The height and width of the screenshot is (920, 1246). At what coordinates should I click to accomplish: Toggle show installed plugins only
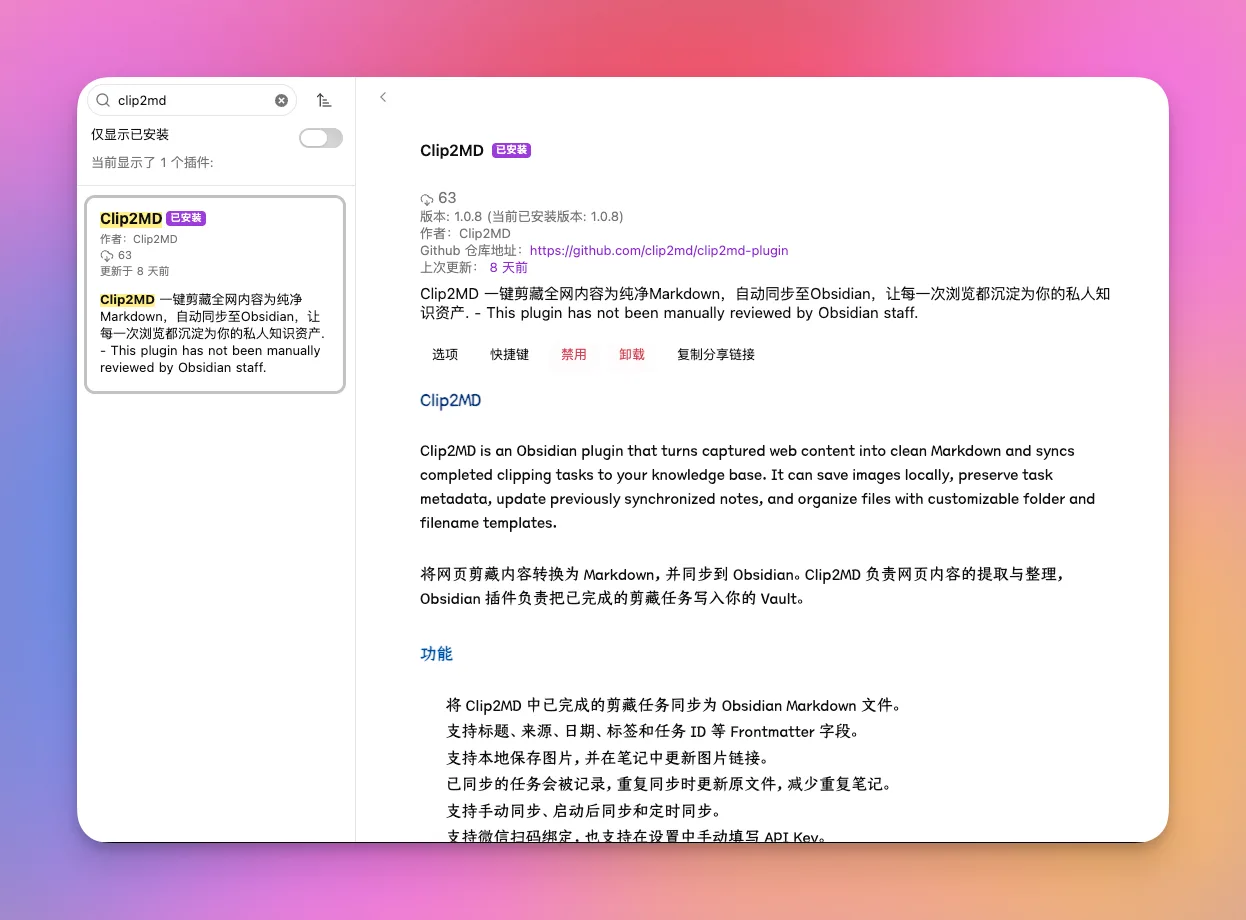pos(321,138)
